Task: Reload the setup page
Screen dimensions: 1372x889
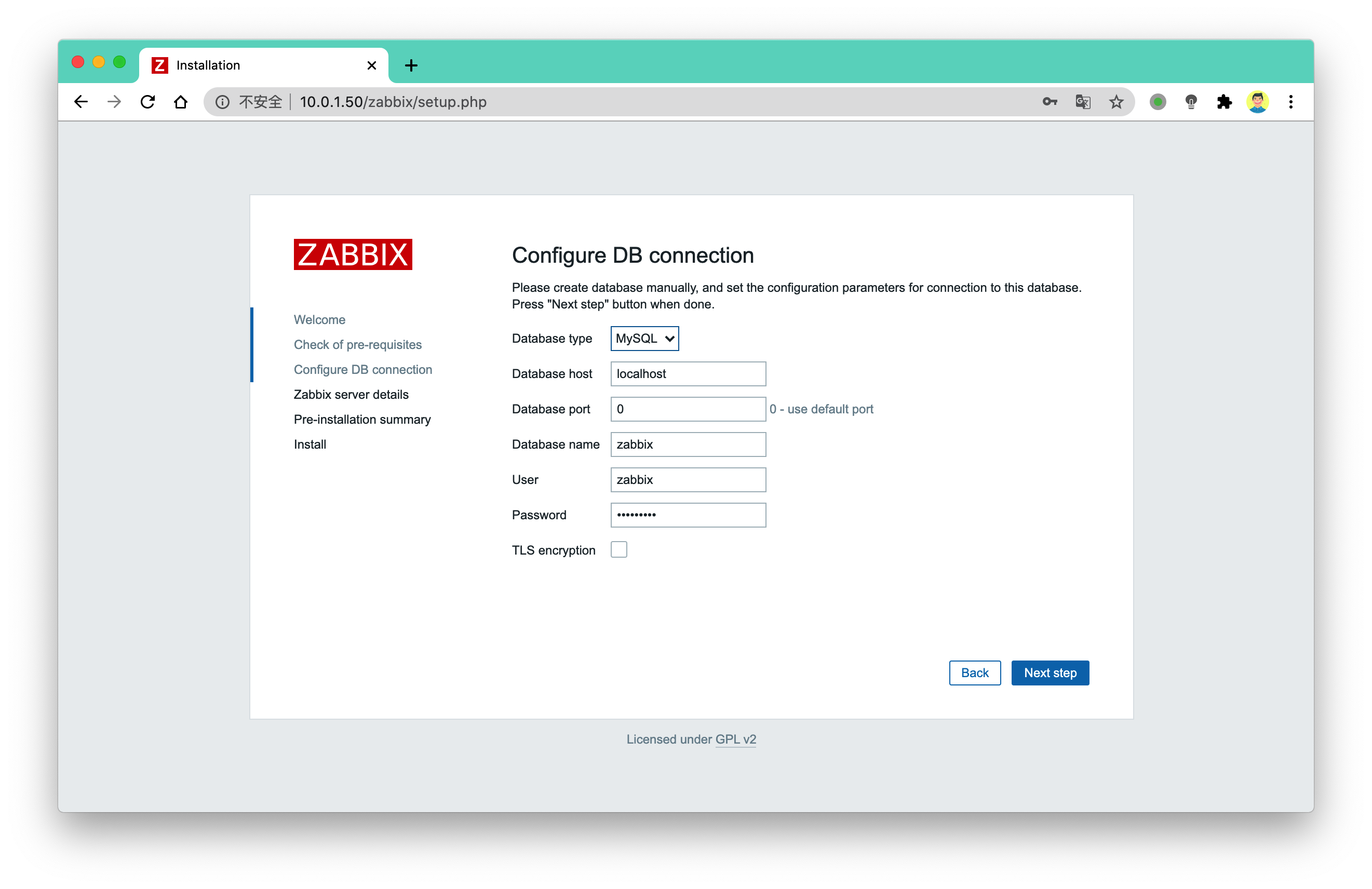Action: [x=147, y=102]
